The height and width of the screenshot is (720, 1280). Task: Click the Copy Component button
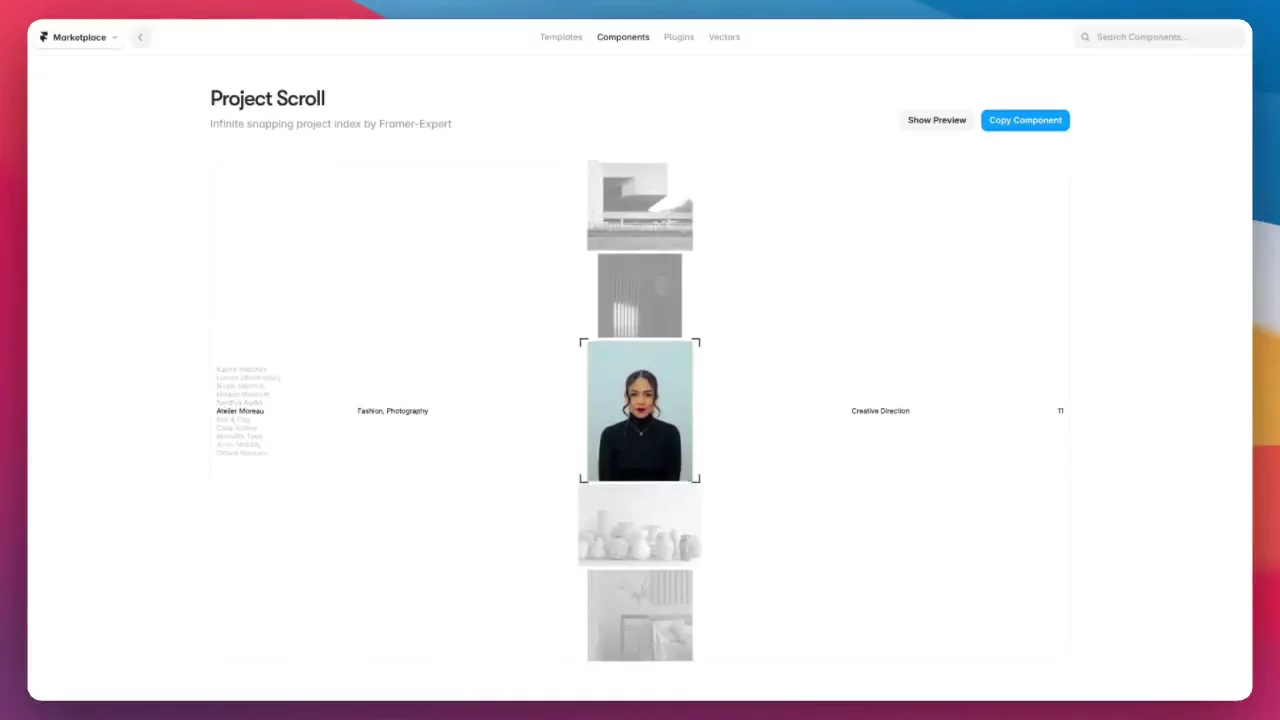1025,120
